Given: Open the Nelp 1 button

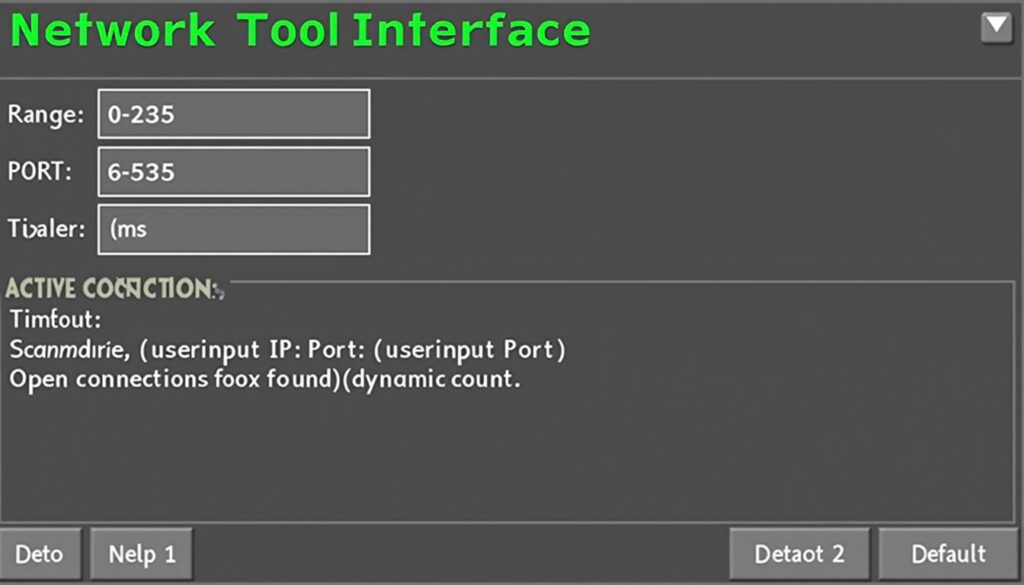Looking at the screenshot, I should pyautogui.click(x=142, y=554).
